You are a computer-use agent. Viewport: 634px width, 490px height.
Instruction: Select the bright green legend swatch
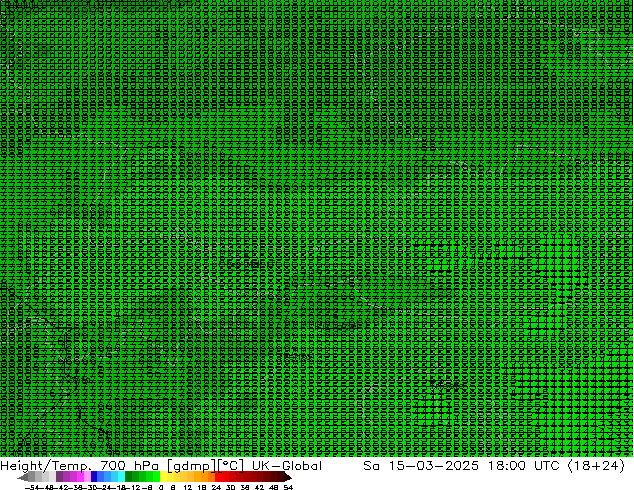pos(147,477)
